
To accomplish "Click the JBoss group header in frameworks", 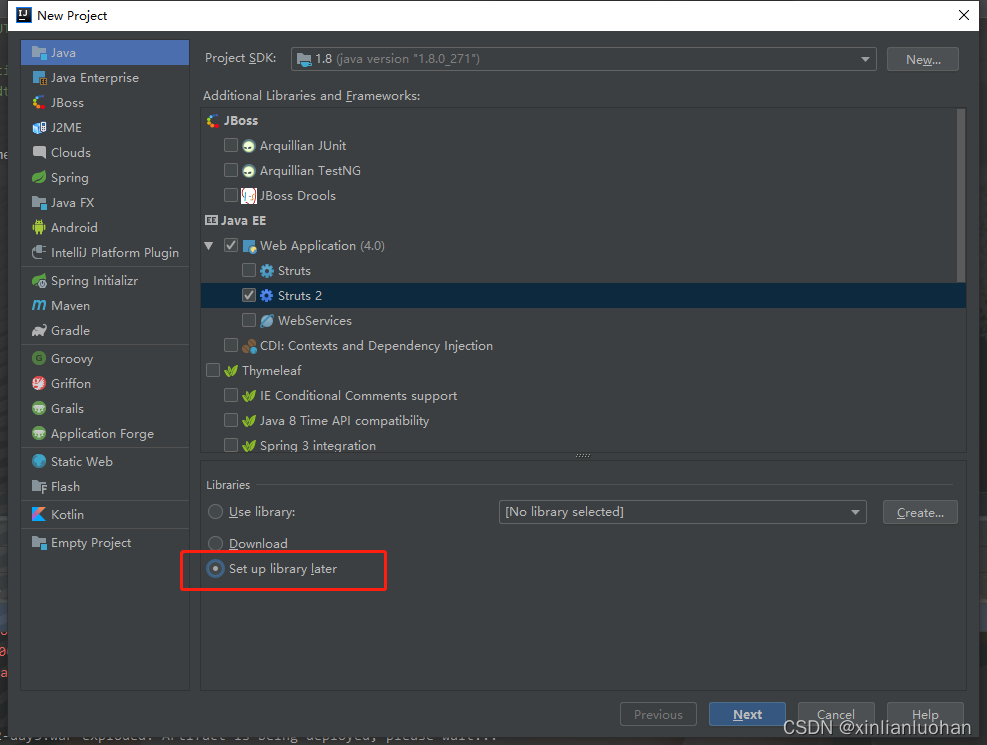I will click(232, 121).
